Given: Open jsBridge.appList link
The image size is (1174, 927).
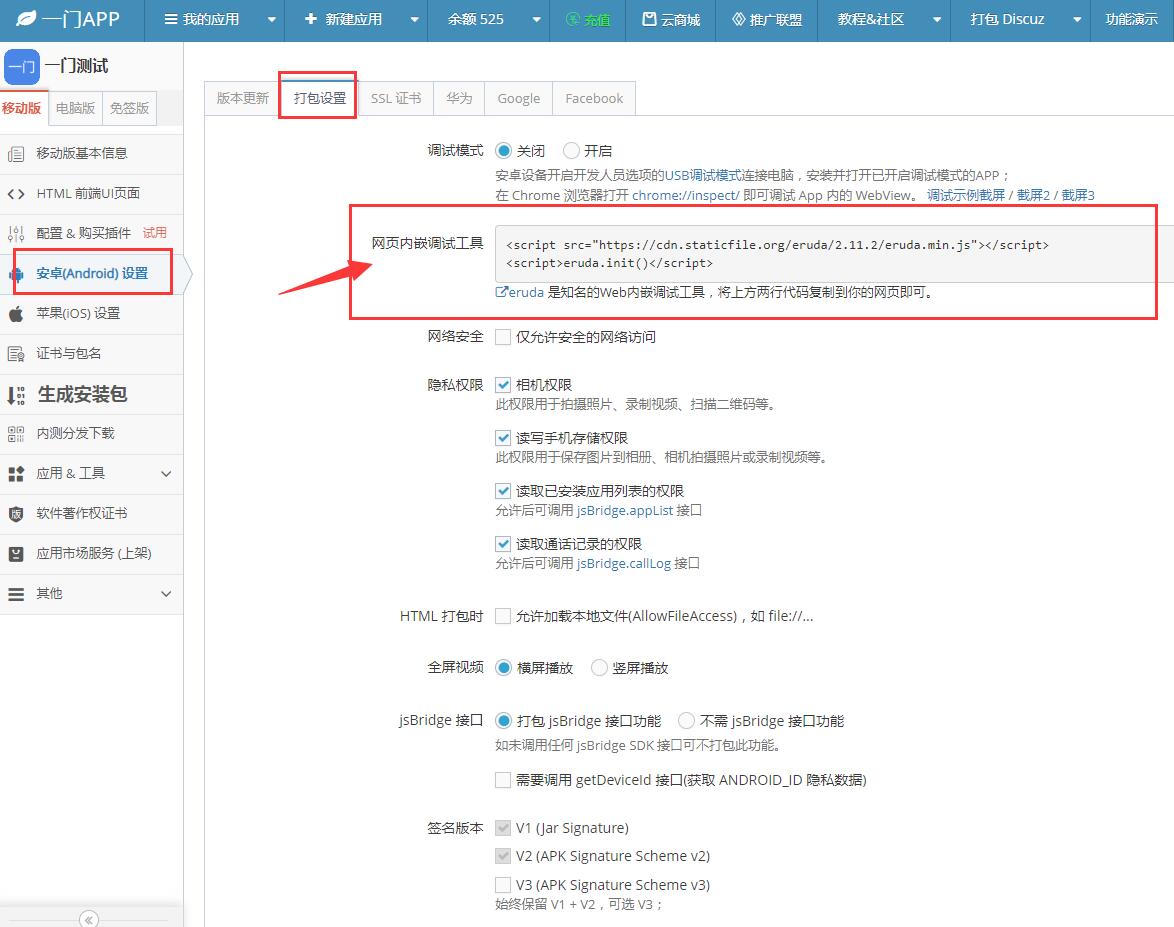Looking at the screenshot, I should pos(624,511).
